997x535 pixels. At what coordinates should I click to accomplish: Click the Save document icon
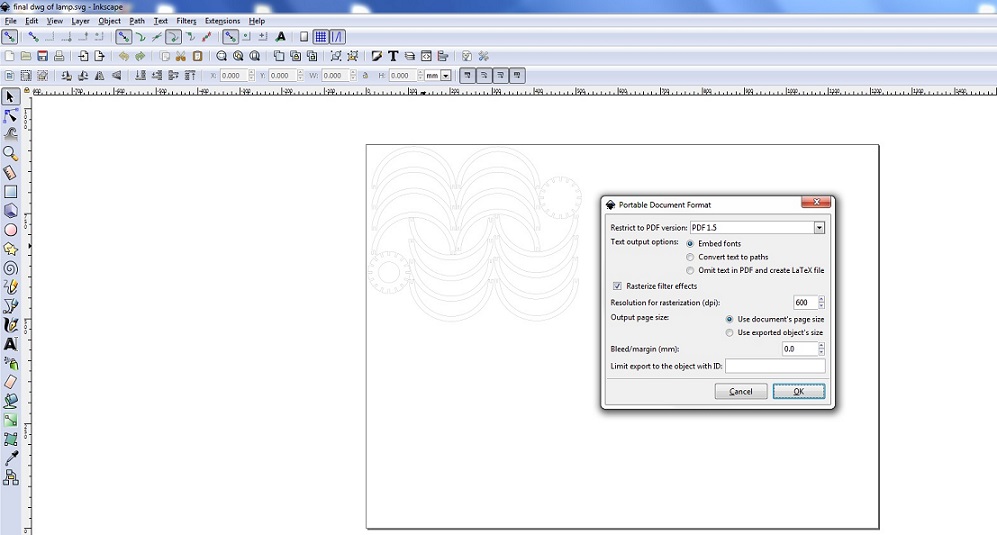[x=43, y=56]
